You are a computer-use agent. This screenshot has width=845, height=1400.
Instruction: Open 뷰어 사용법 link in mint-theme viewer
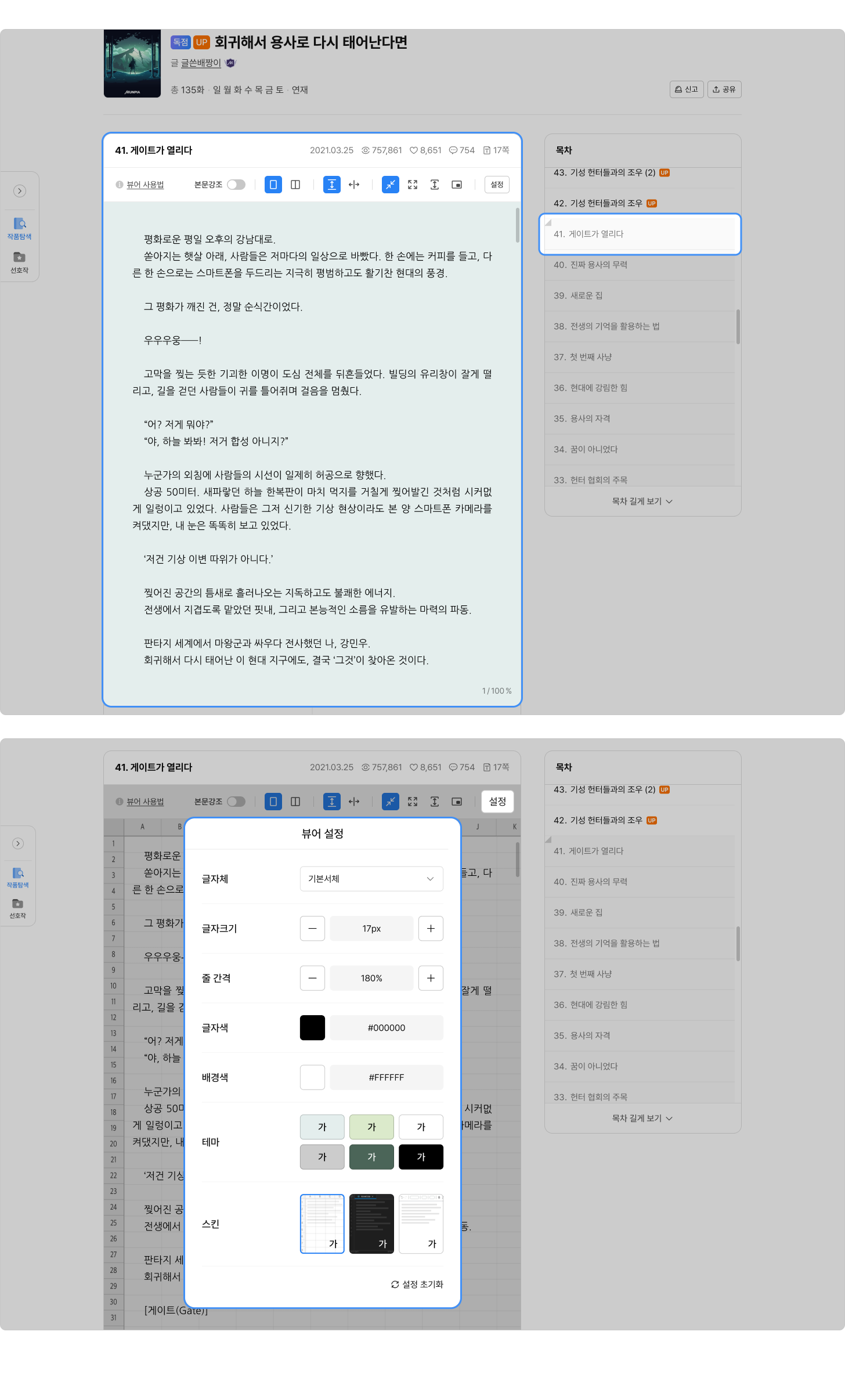pos(145,185)
